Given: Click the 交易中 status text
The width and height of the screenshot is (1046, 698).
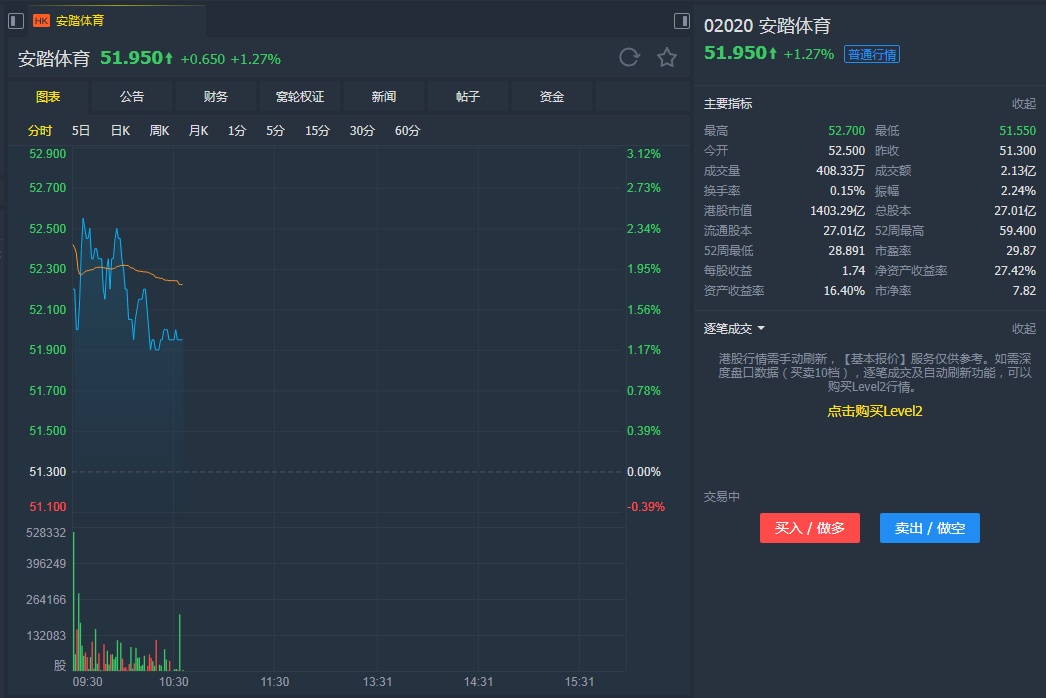Looking at the screenshot, I should [x=722, y=497].
